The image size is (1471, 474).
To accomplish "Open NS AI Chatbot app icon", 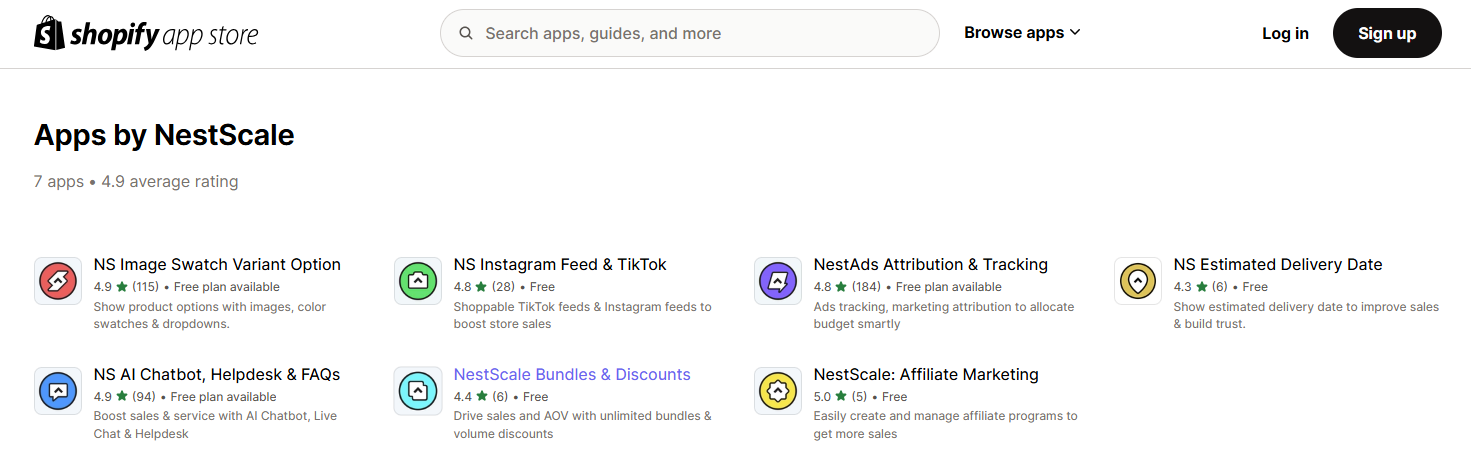I will click(58, 391).
